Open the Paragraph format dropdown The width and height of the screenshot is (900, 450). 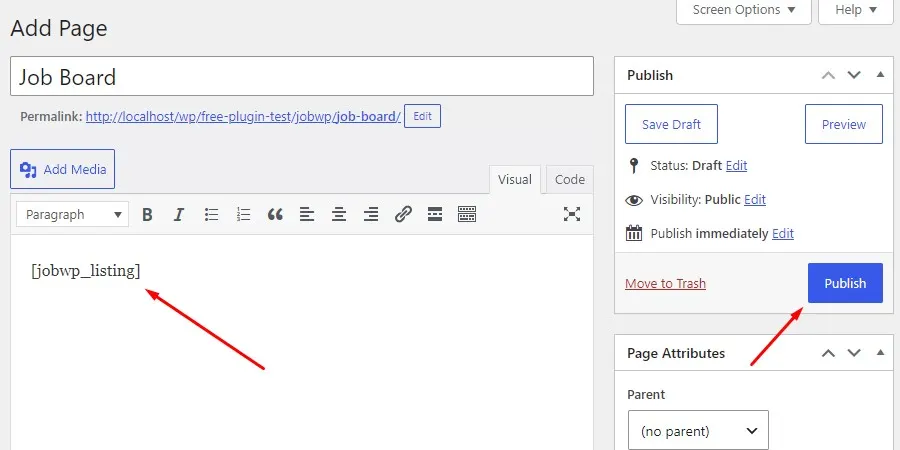72,215
